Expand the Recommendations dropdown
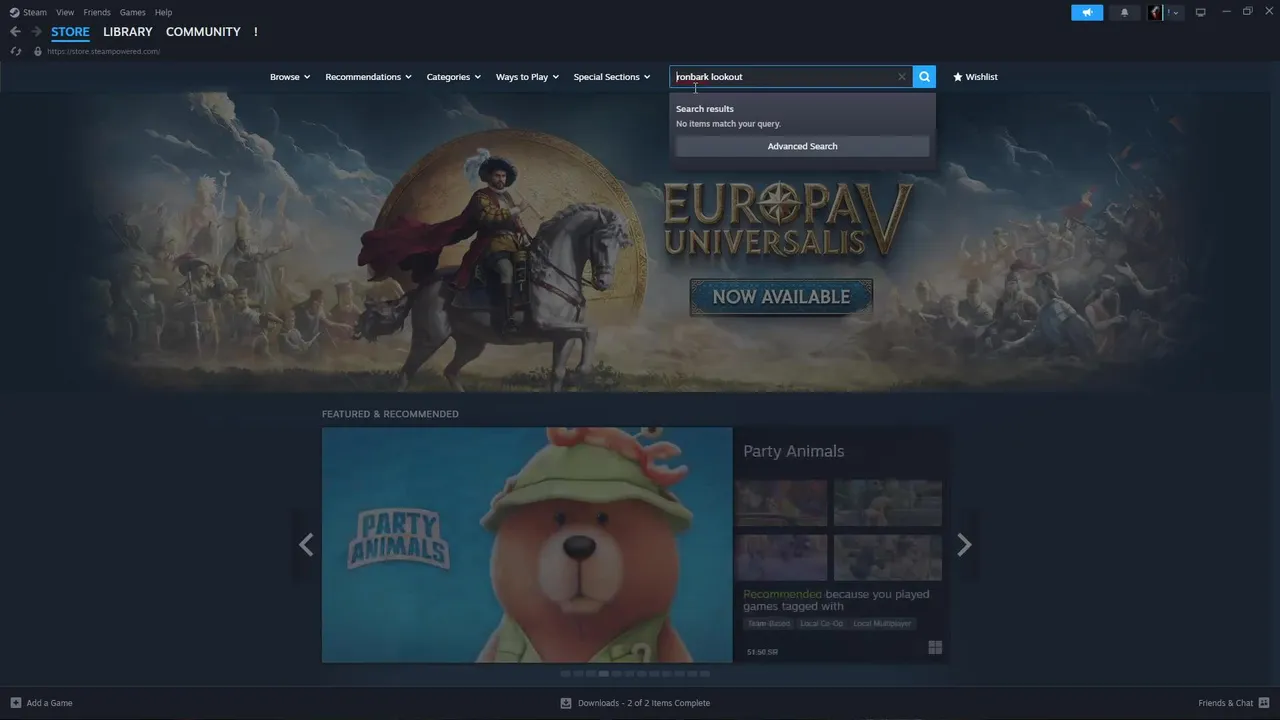Screen dimensions: 1280x720 point(368,77)
